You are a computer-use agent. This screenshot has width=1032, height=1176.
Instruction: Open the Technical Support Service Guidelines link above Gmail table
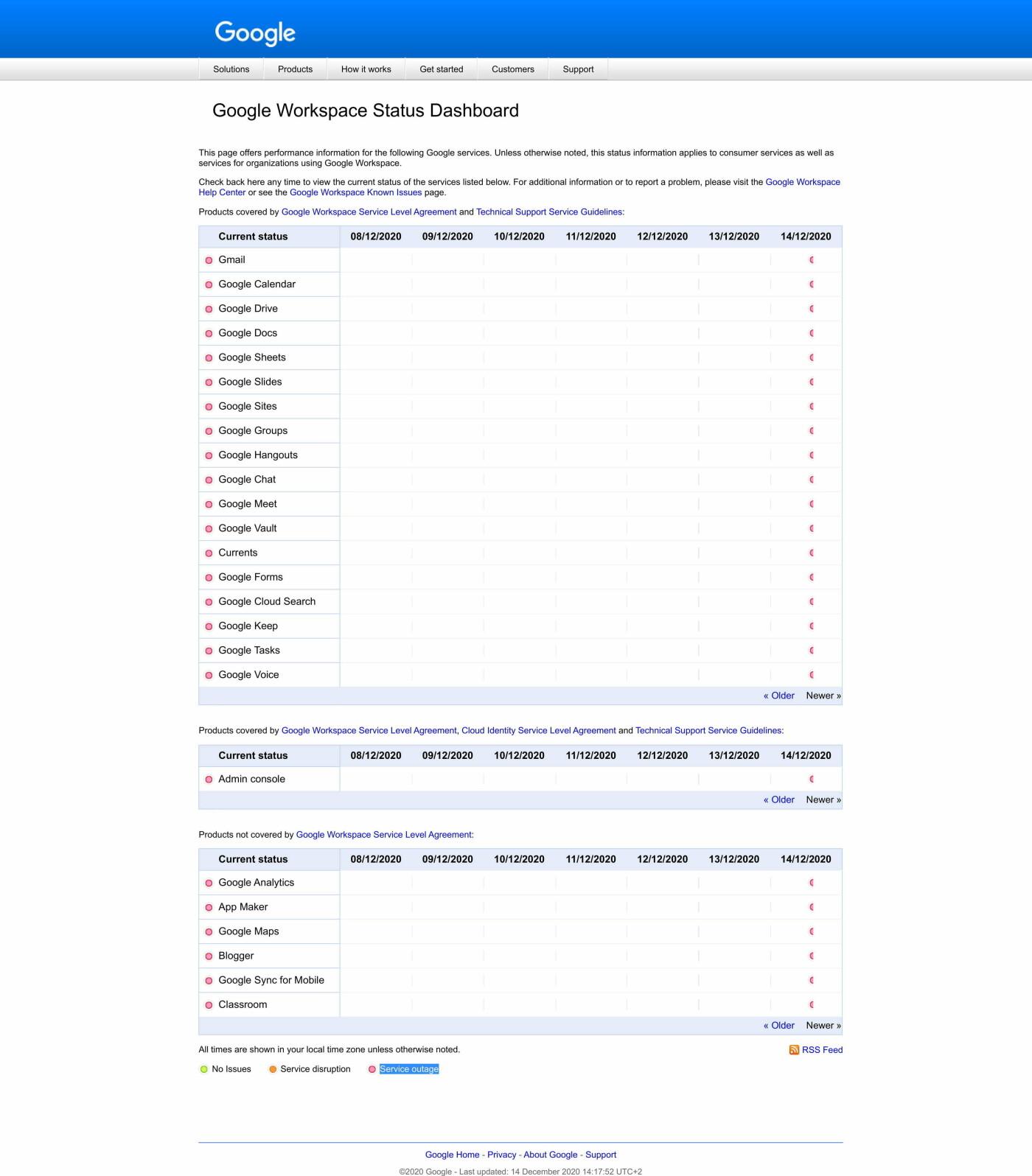click(550, 211)
